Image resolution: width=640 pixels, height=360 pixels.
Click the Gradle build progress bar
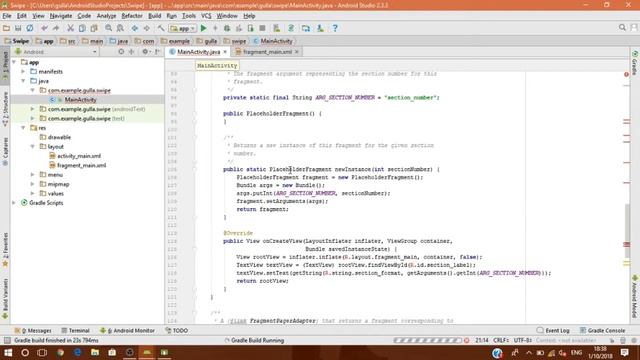(x=428, y=340)
